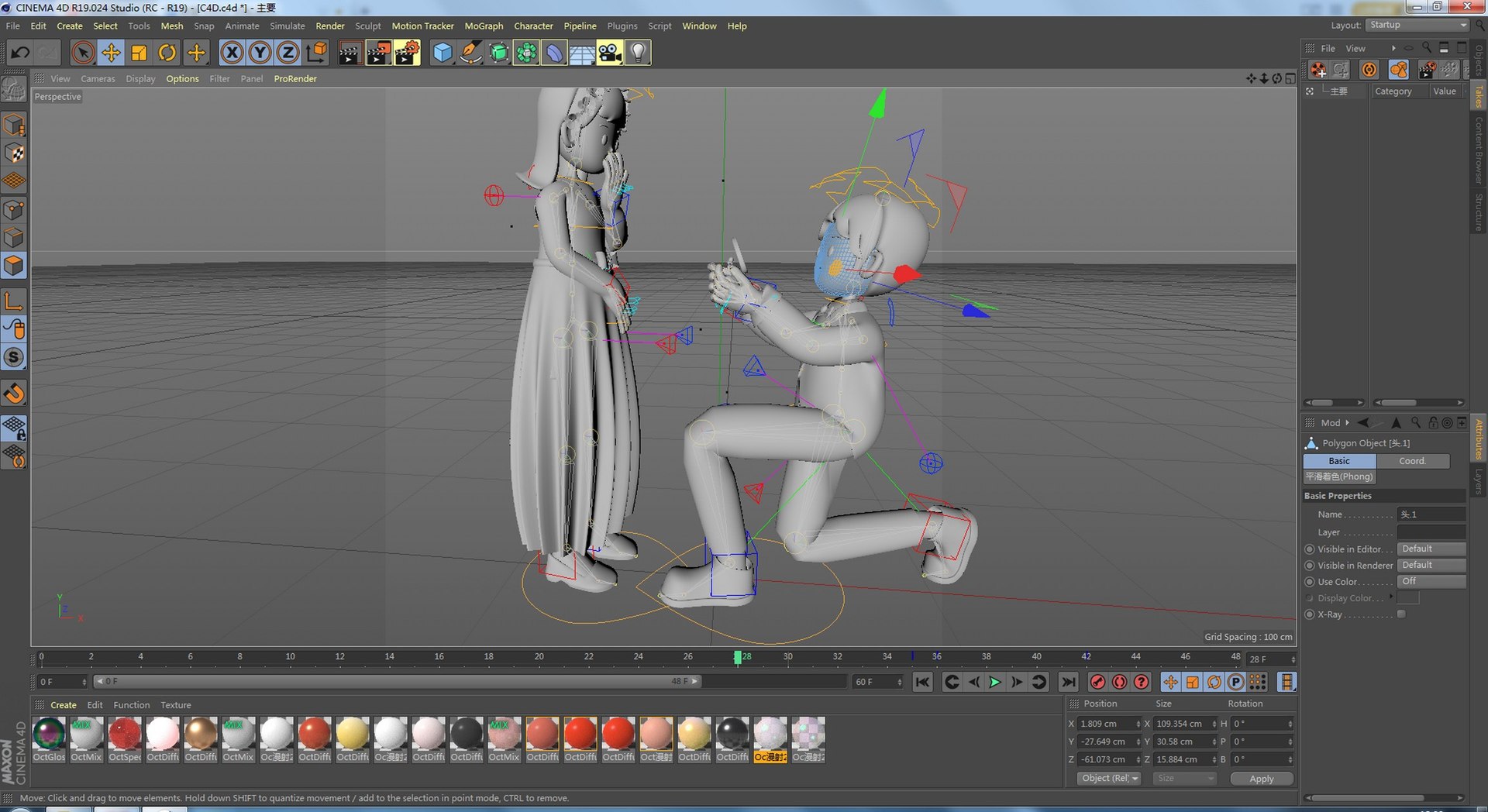Click Make Editable icon in left toolbar
Viewport: 1488px width, 812px height.
[x=14, y=90]
